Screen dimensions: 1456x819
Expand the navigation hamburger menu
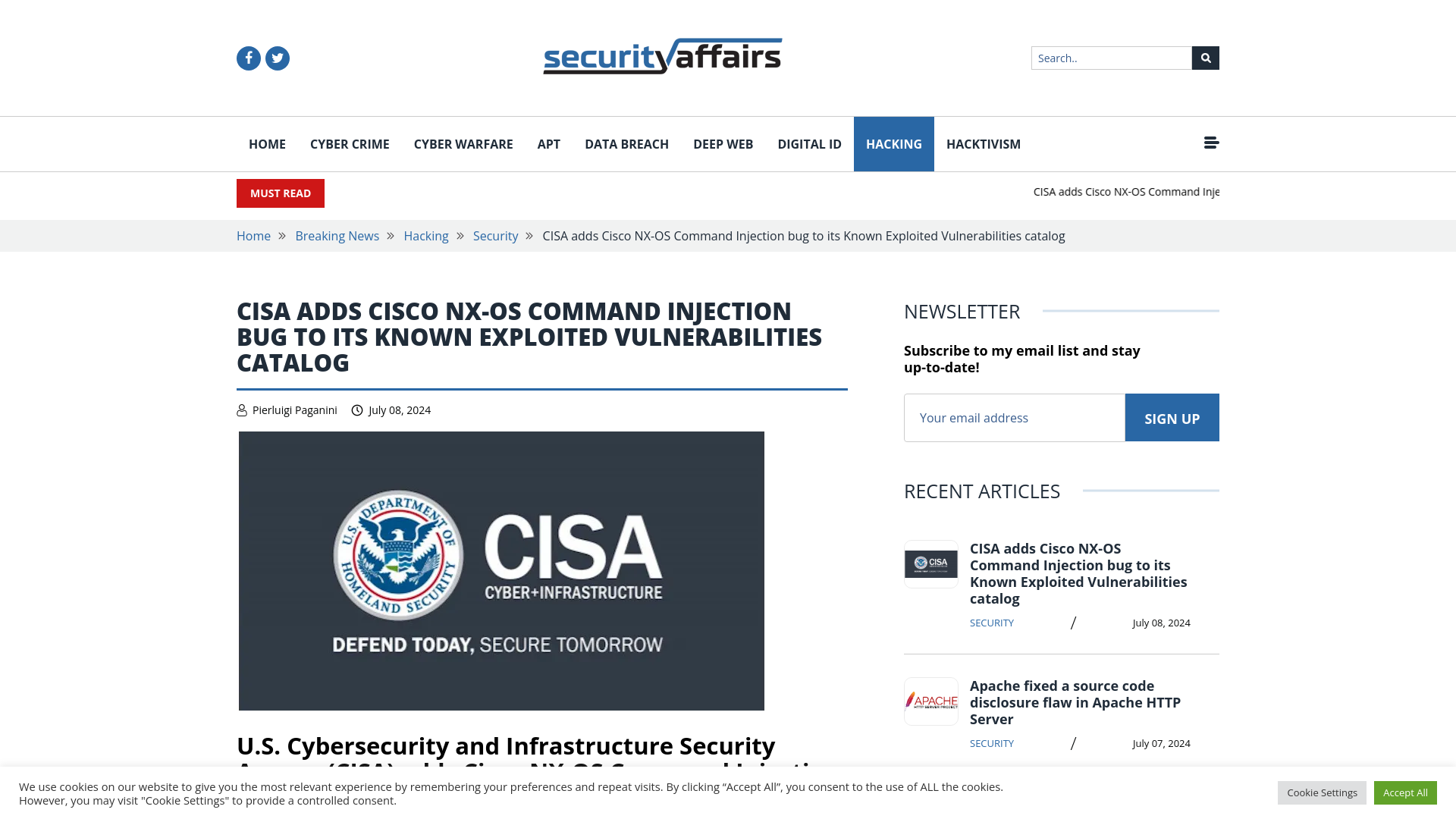click(x=1211, y=142)
